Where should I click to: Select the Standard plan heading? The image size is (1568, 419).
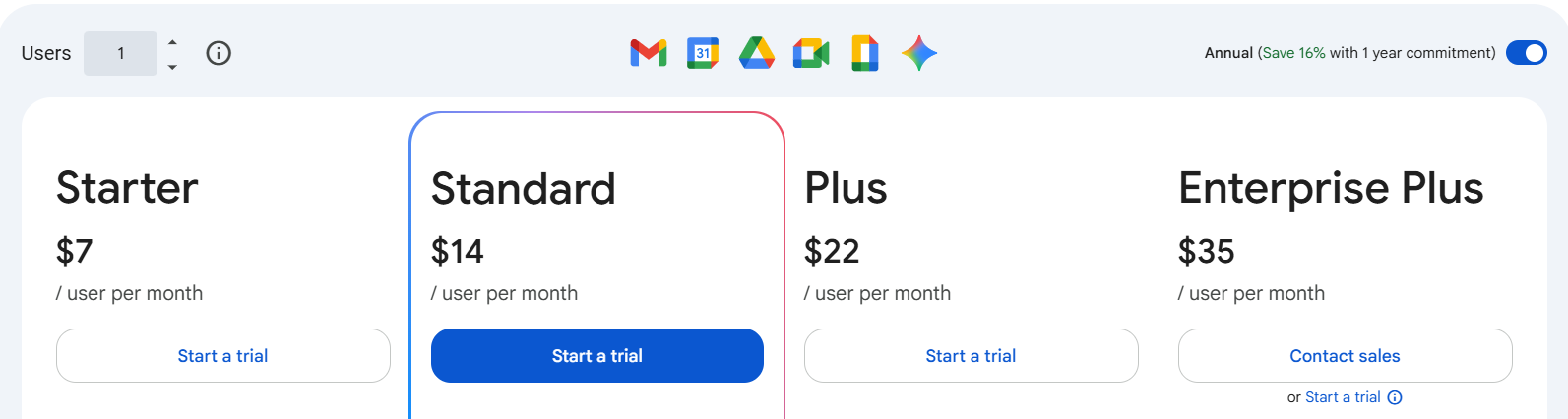pos(524,189)
